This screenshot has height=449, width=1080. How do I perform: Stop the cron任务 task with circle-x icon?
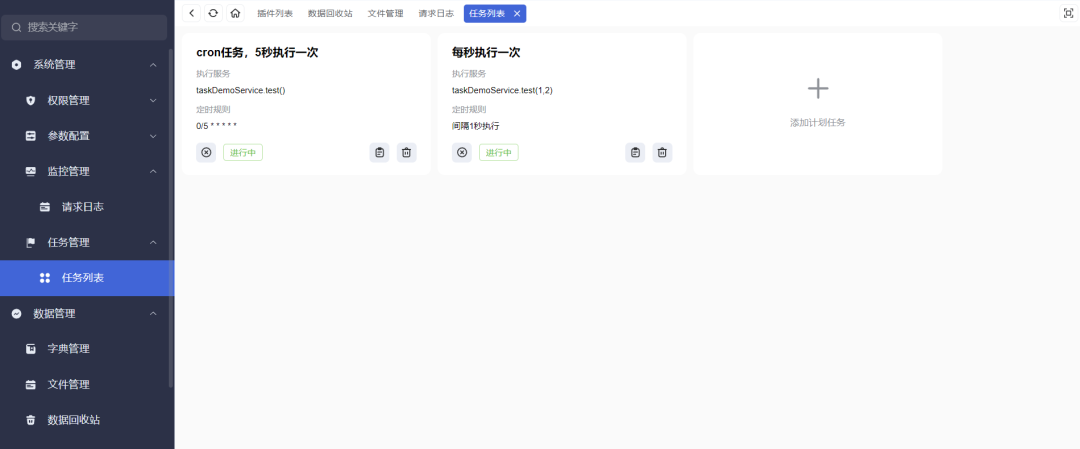tap(206, 153)
